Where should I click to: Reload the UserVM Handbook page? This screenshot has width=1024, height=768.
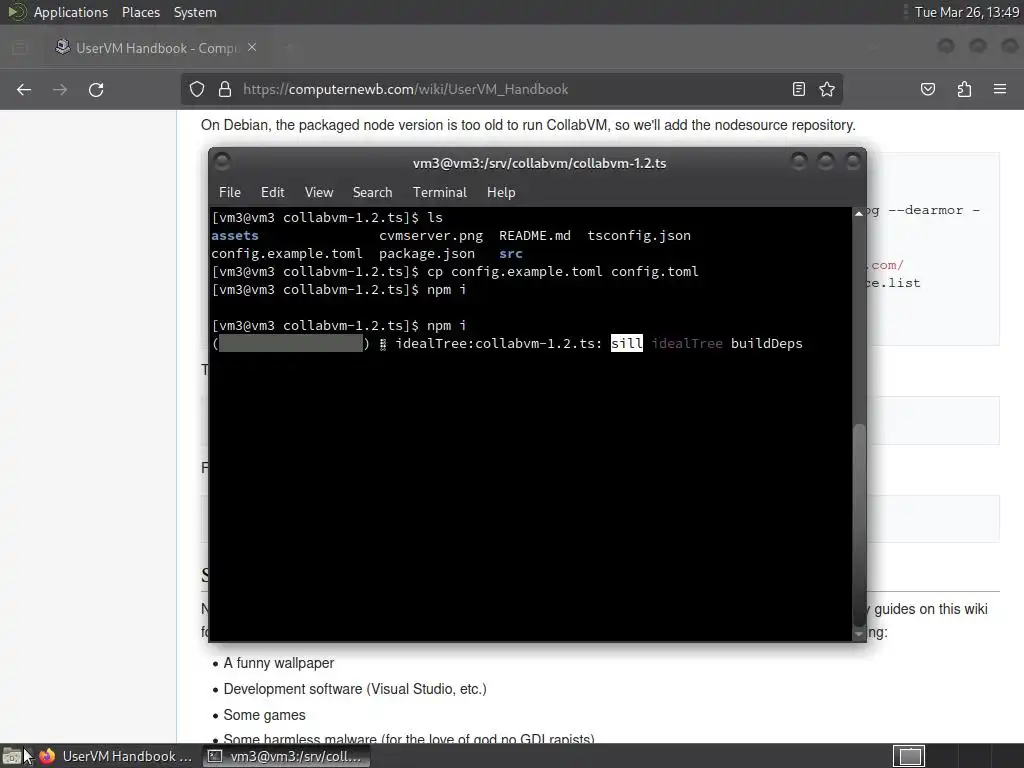point(96,89)
